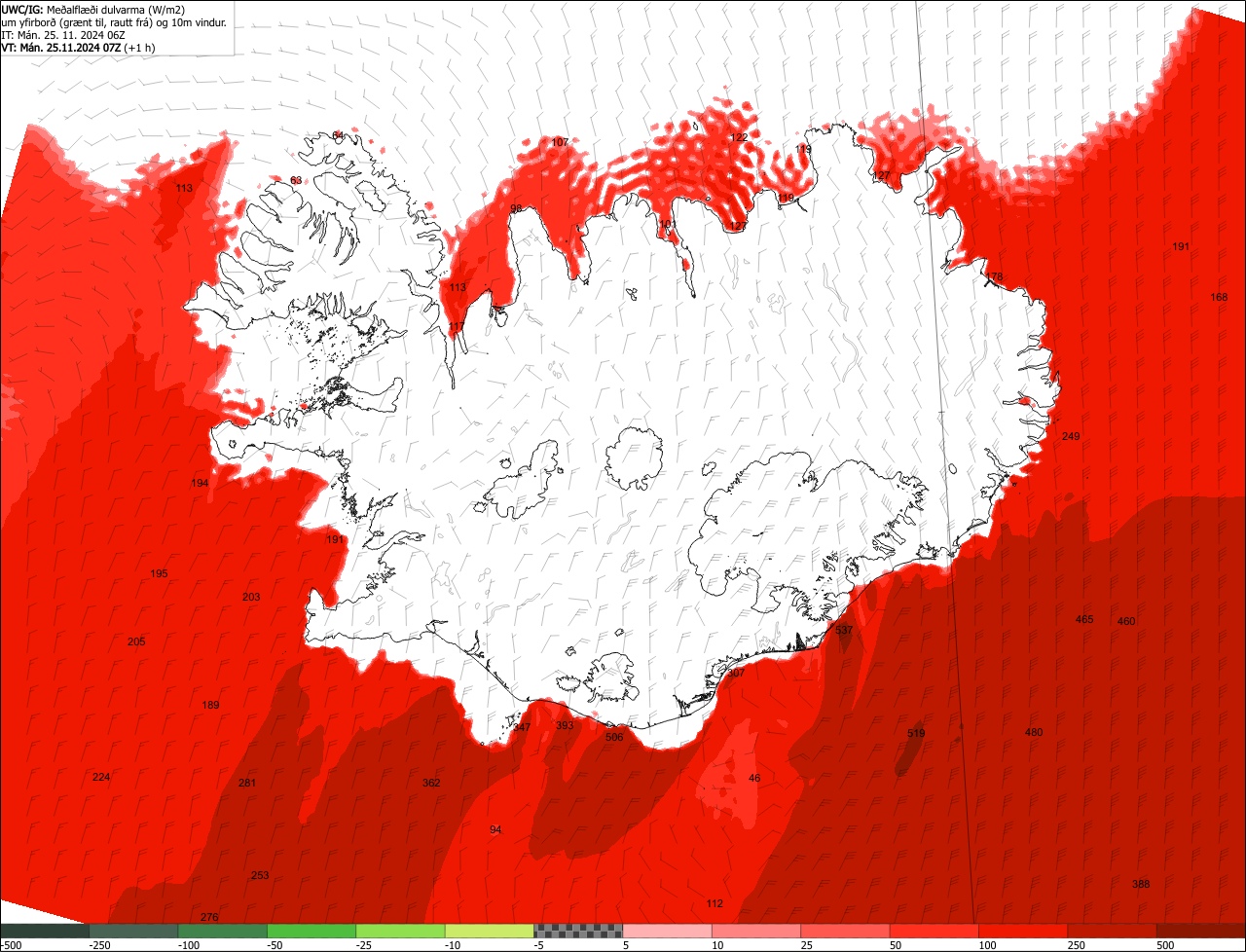The height and width of the screenshot is (952, 1246).
Task: Click the map value '168' on the east edge
Action: pyautogui.click(x=1219, y=297)
